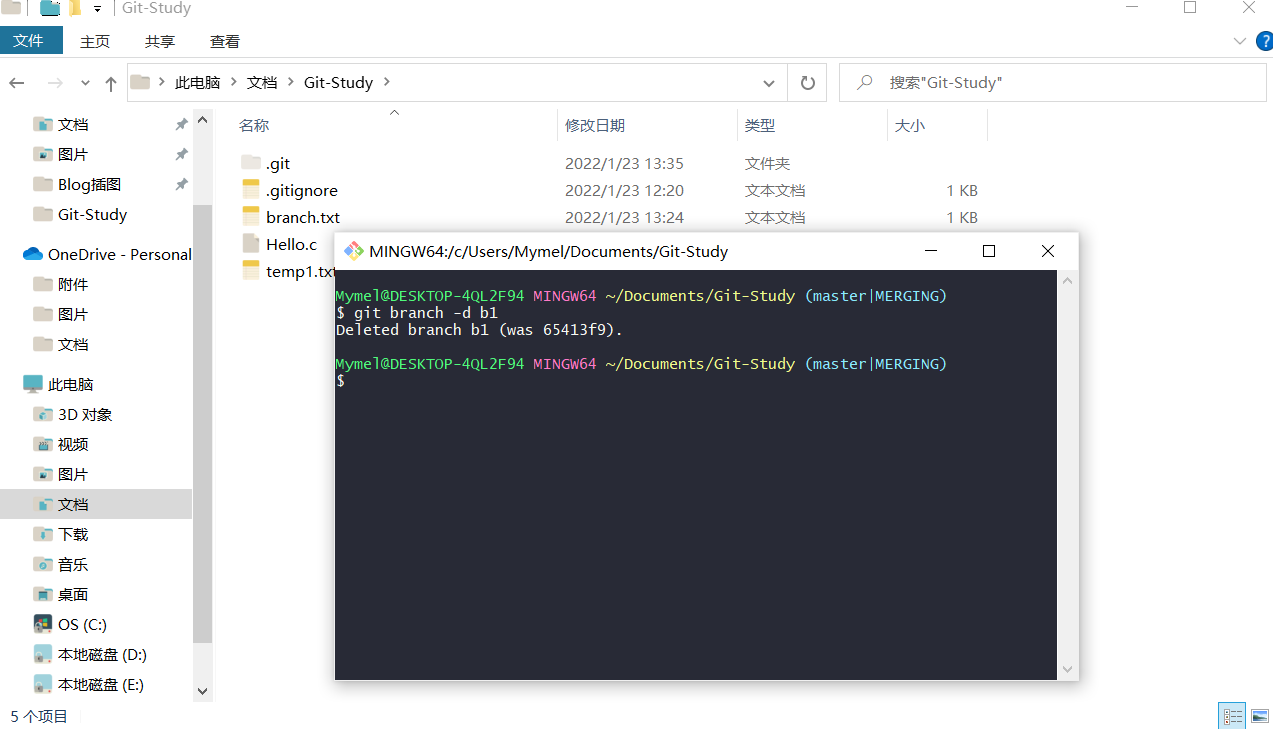Switch to large thumbnails view icon
The height and width of the screenshot is (729, 1273).
pos(1259,716)
